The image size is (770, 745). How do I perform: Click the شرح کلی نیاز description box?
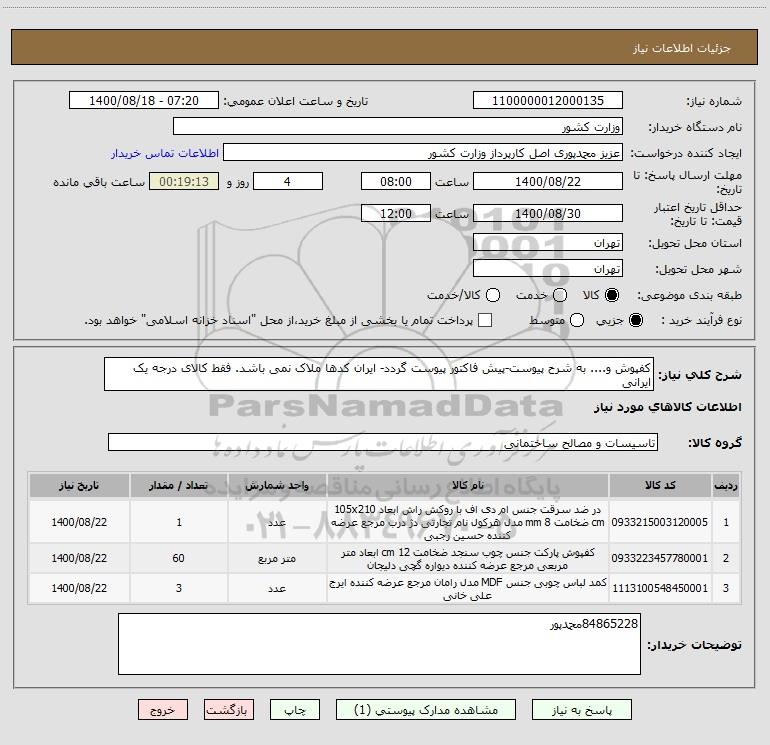pyautogui.click(x=379, y=374)
